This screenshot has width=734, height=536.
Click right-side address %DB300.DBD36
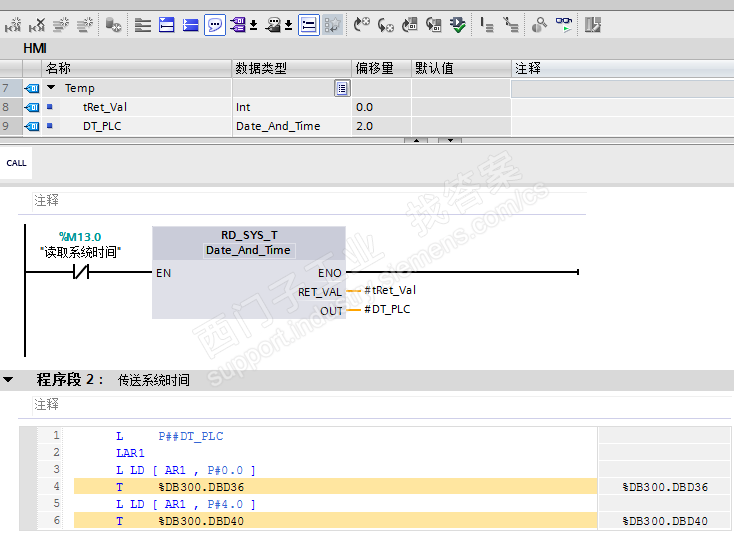coord(665,487)
